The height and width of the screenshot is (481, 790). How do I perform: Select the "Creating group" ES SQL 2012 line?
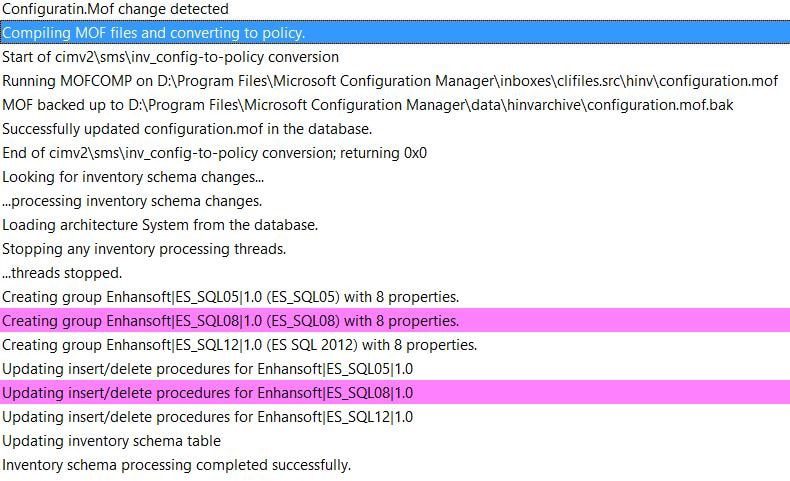point(239,345)
